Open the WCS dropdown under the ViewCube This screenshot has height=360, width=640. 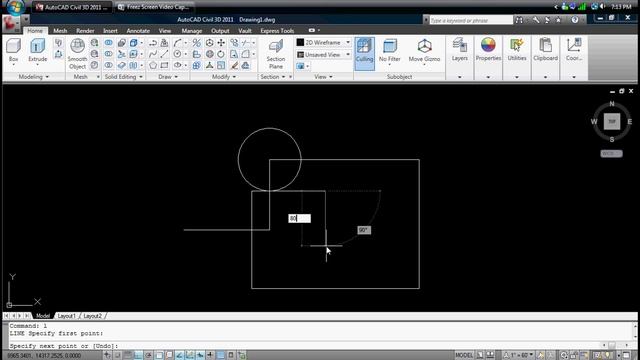[x=611, y=153]
